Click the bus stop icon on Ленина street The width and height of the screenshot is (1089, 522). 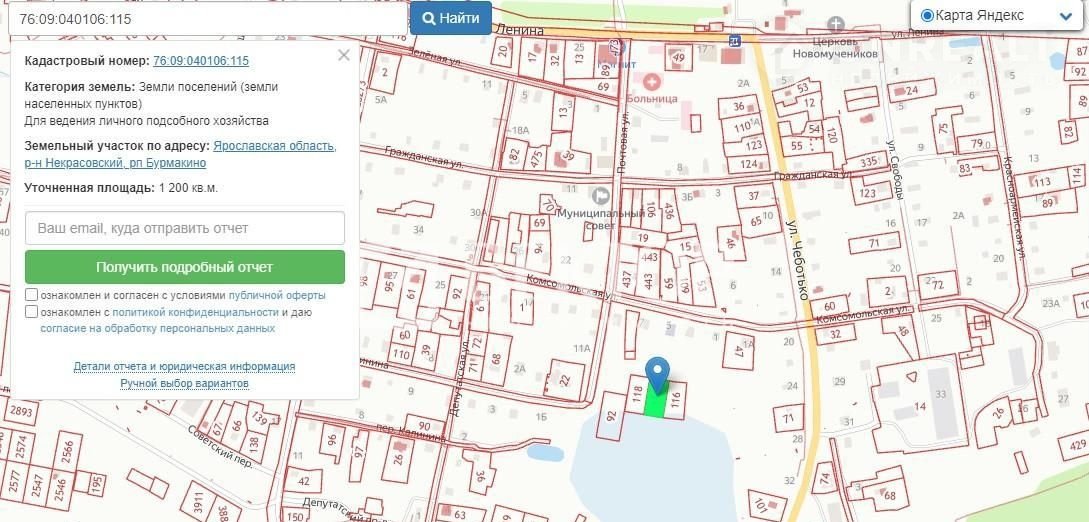[735, 41]
